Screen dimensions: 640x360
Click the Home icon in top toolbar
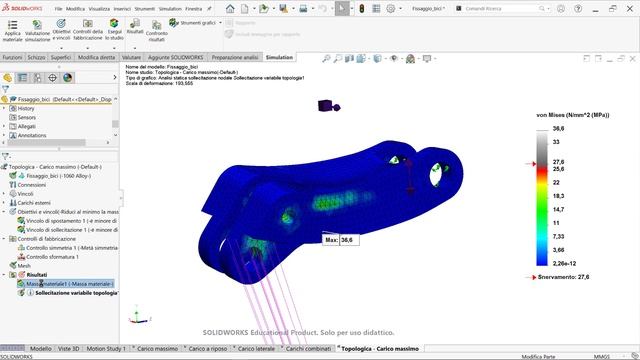[x=230, y=8]
